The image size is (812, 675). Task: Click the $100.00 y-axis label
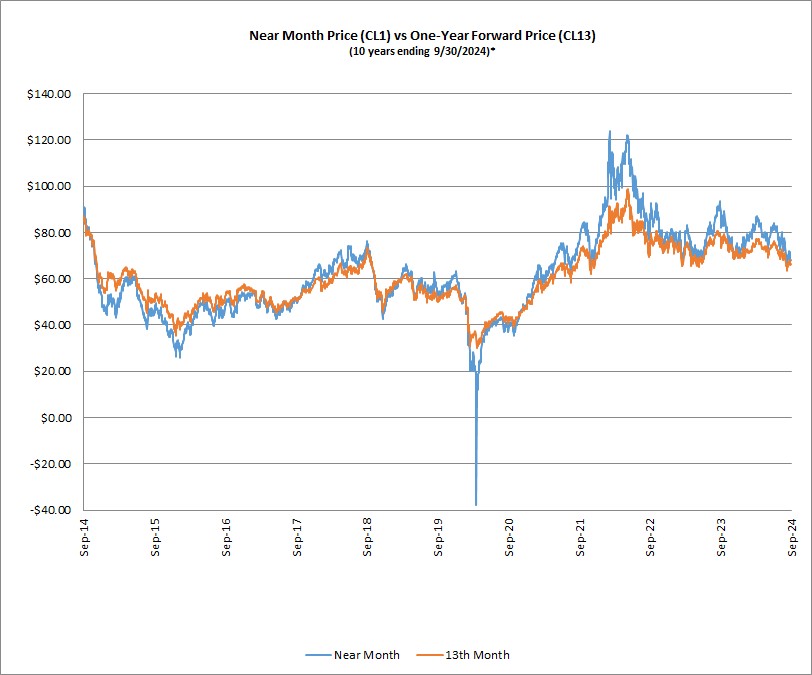click(x=50, y=186)
